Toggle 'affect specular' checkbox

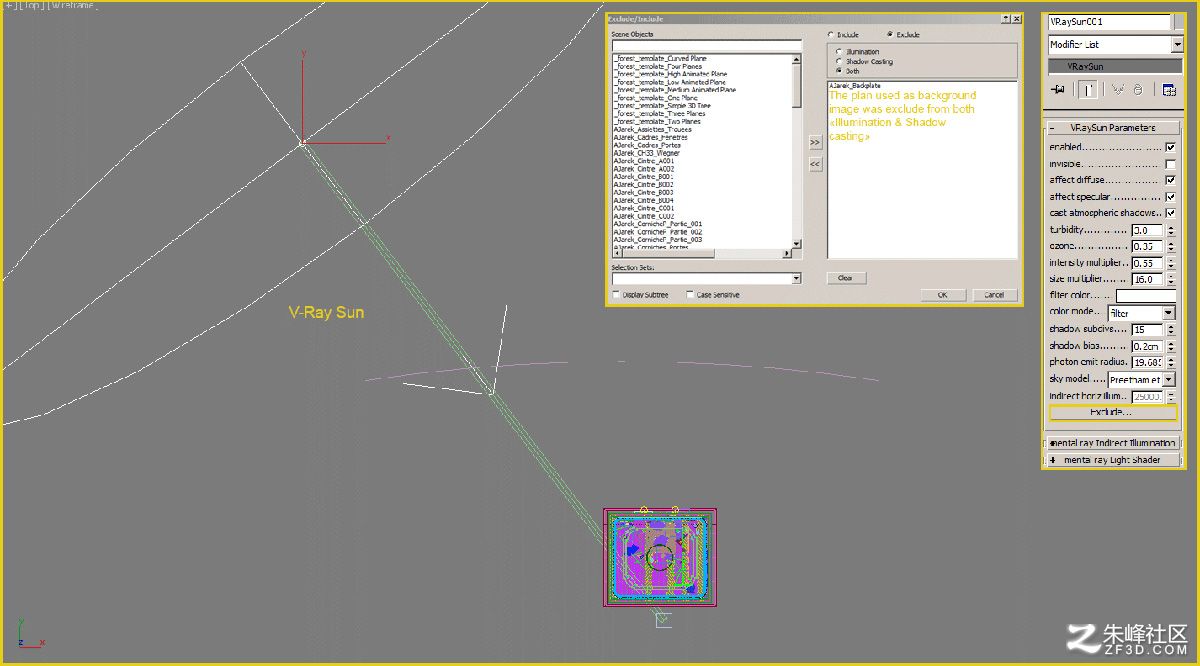[x=1170, y=197]
